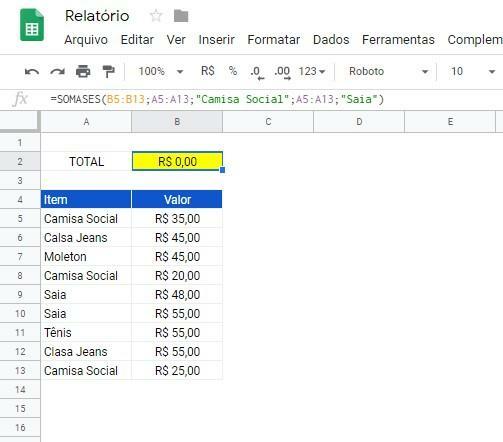Select the paint format roller icon
This screenshot has height=442, width=503.
pyautogui.click(x=108, y=71)
